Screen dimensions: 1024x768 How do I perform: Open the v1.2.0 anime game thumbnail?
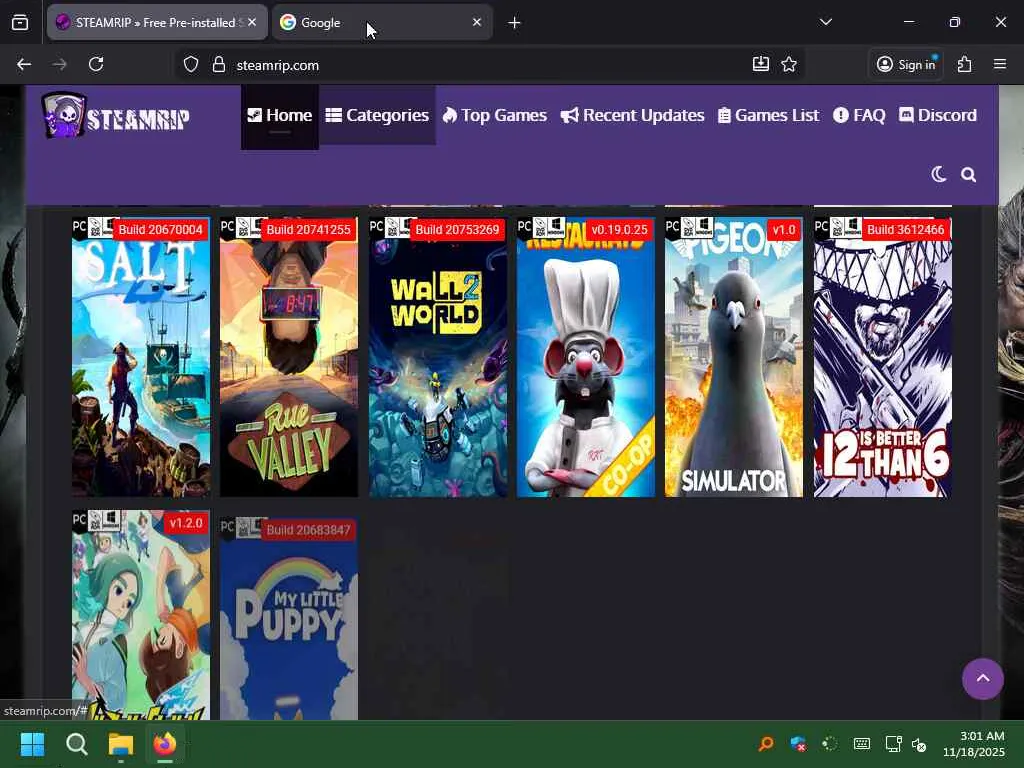[x=141, y=615]
